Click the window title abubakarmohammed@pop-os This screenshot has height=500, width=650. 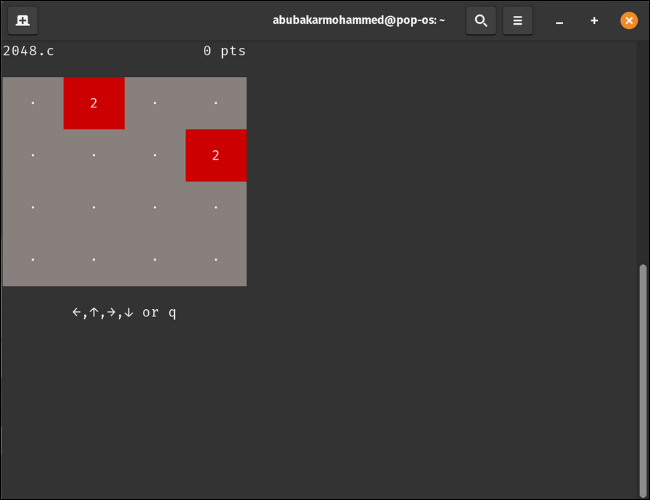[358, 20]
